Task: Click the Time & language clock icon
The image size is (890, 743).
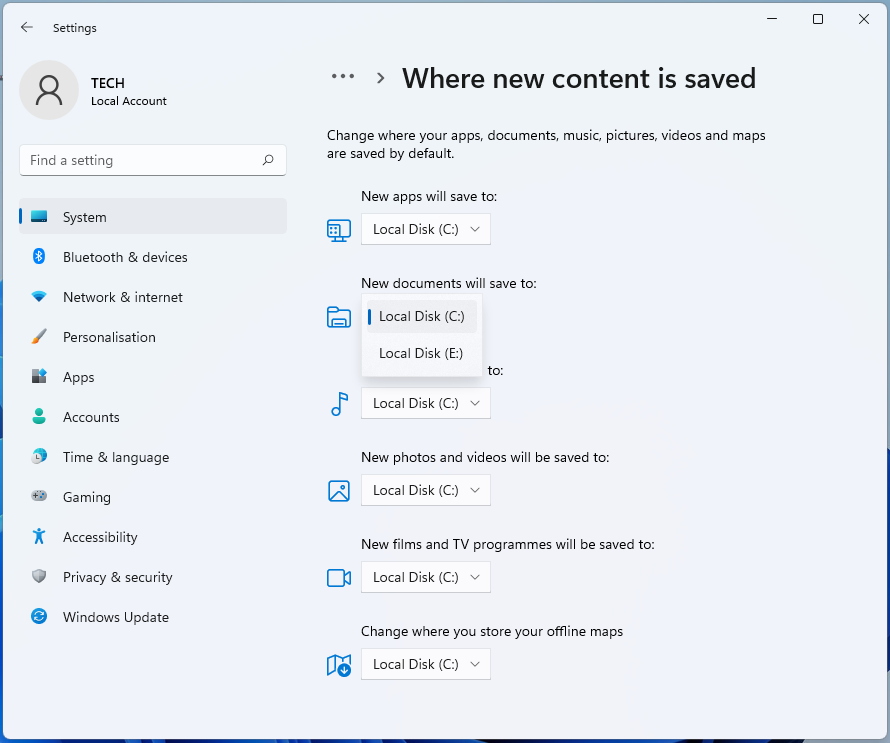Action: 39,456
